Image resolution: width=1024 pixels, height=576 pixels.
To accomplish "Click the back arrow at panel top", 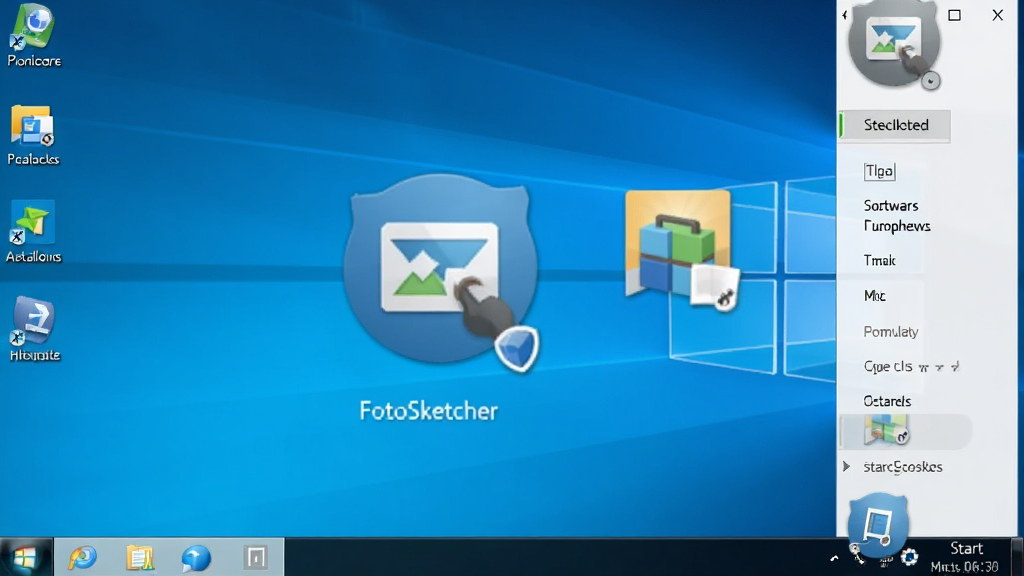I will pyautogui.click(x=844, y=15).
